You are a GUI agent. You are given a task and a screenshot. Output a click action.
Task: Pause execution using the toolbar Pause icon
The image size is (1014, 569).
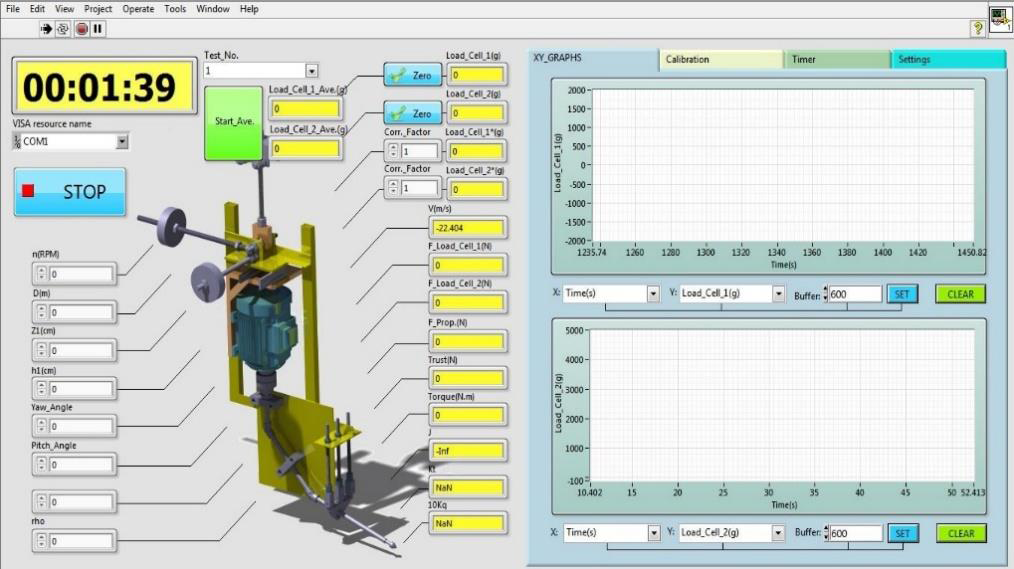point(97,29)
